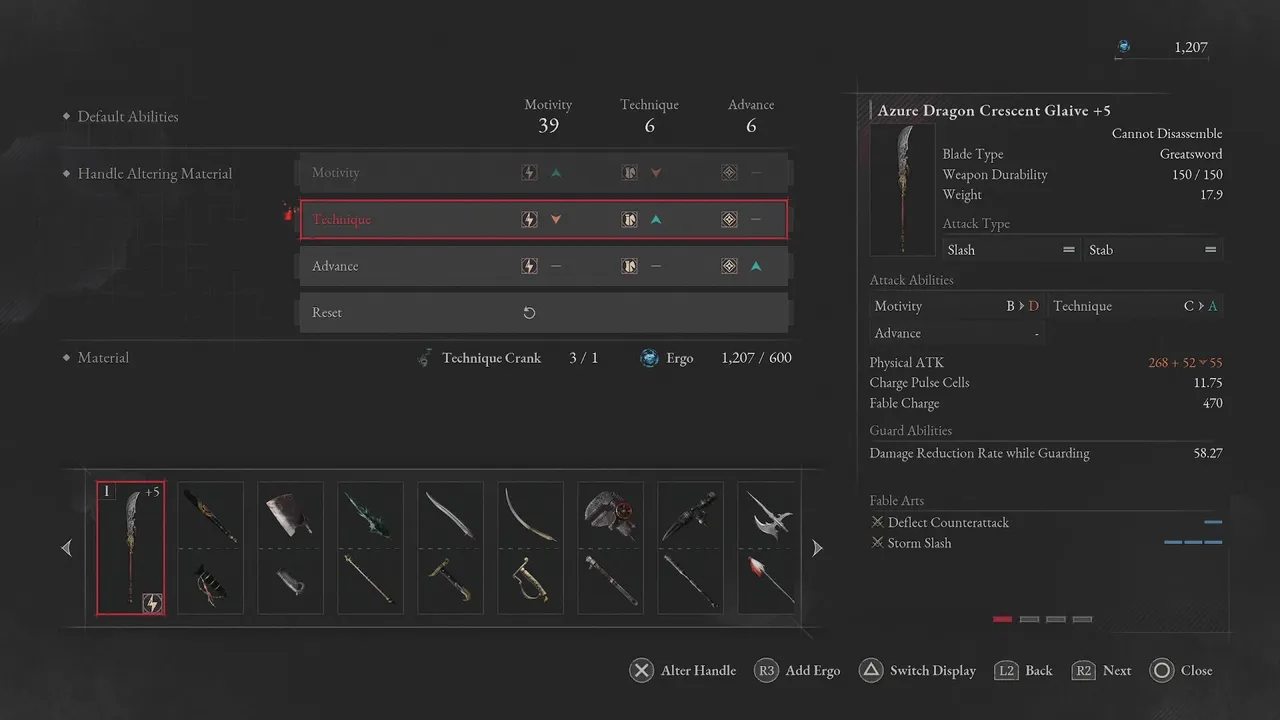Viewport: 1280px width, 720px height.
Task: Click the L2 Back button icon
Action: pyautogui.click(x=1006, y=671)
